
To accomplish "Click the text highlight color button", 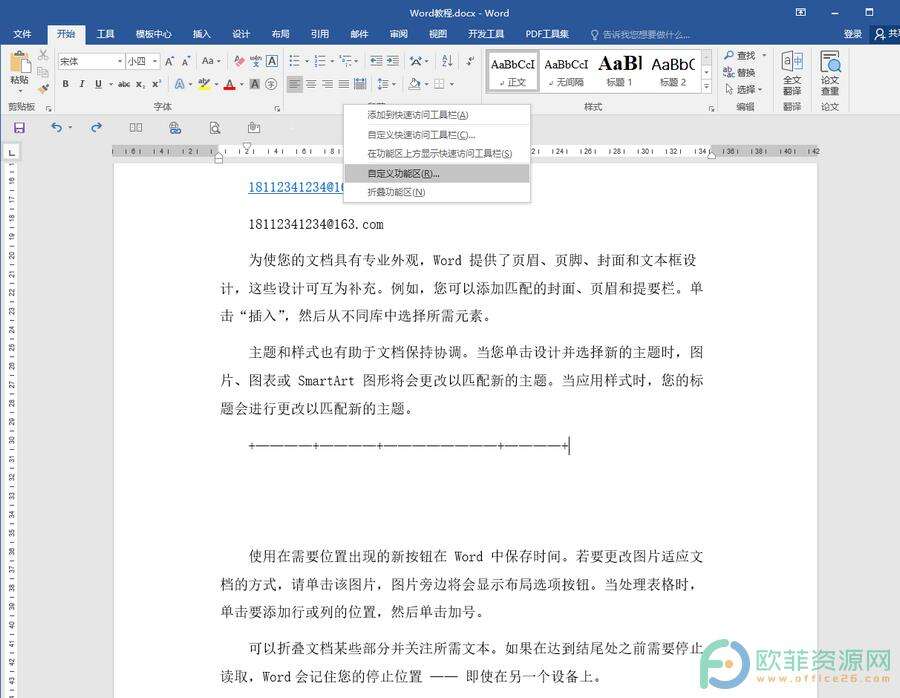I will 204,84.
